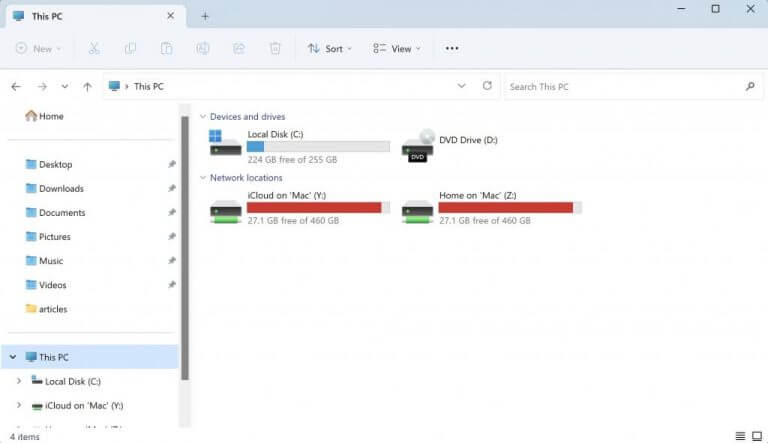768x443 pixels.
Task: Click '224 GB free of 255 GB' text
Action: 292,159
